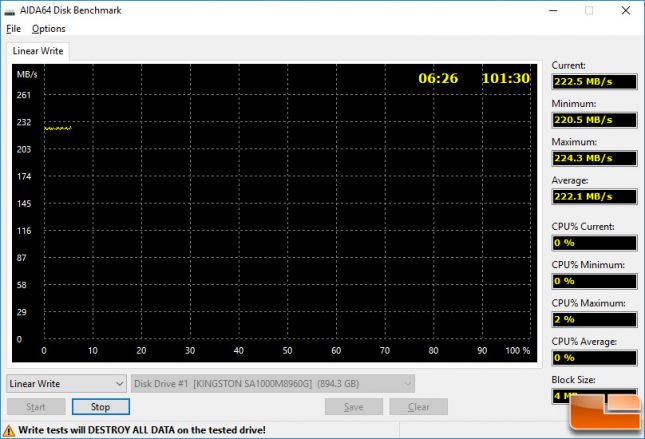The width and height of the screenshot is (645, 439).
Task: Click the warning triangle icon in status bar
Action: [x=8, y=431]
